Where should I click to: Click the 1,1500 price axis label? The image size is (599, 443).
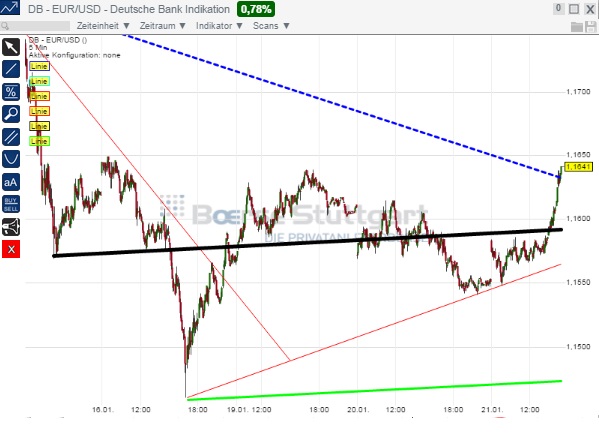[x=578, y=346]
